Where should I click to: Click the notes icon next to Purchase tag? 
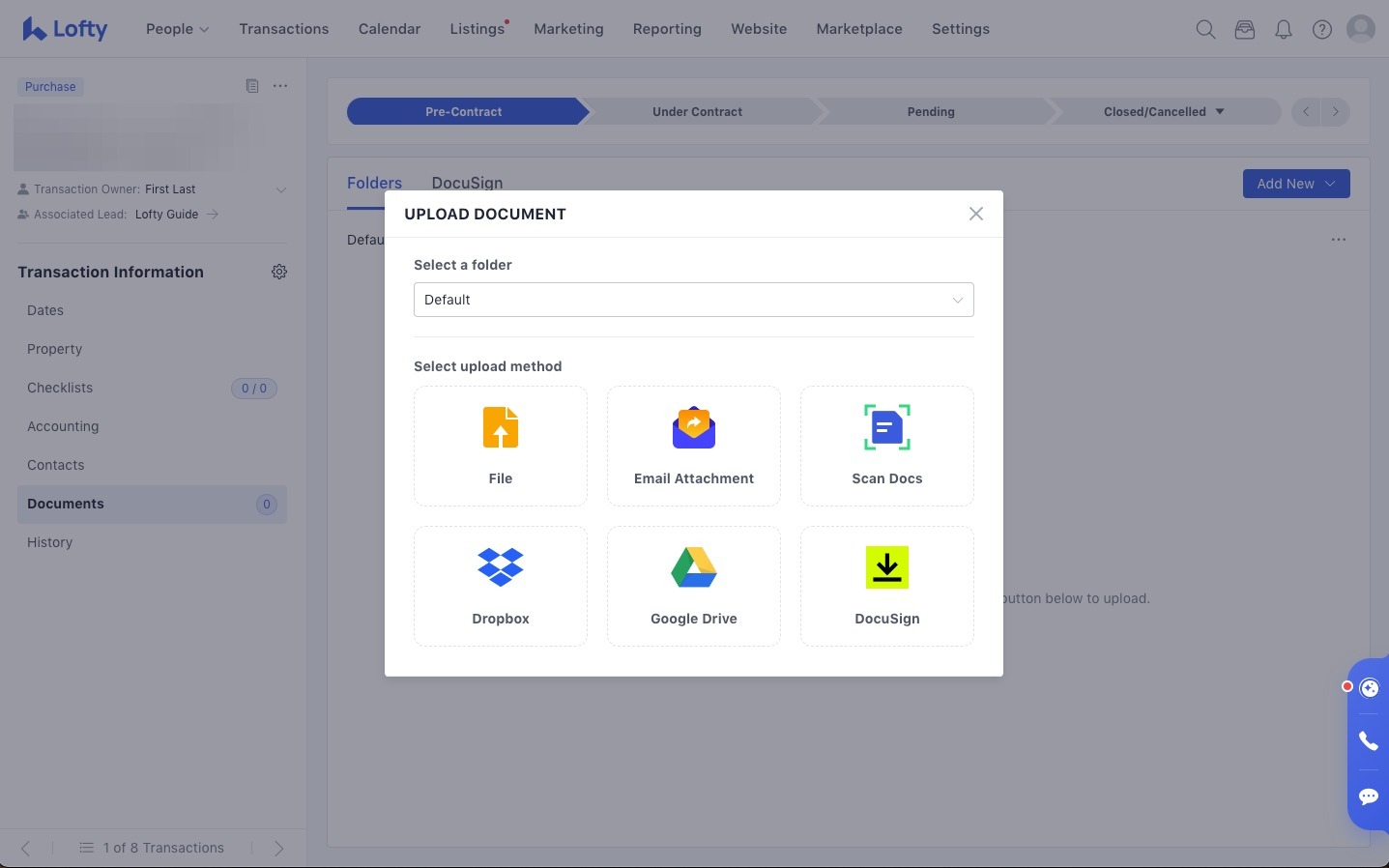click(252, 86)
